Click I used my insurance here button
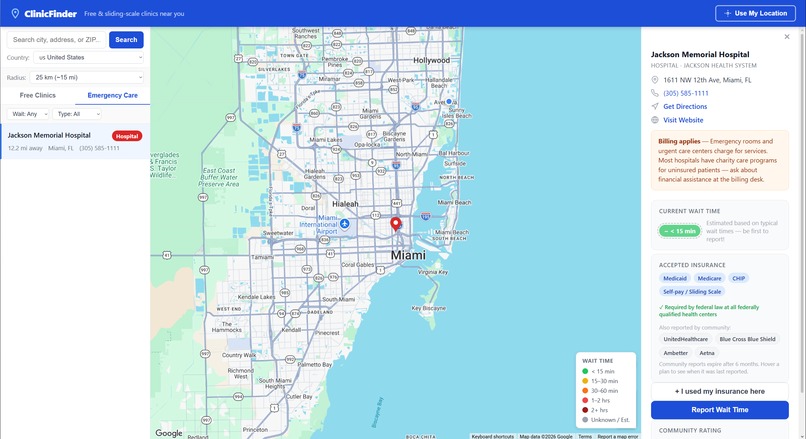806x439 pixels. (720, 391)
